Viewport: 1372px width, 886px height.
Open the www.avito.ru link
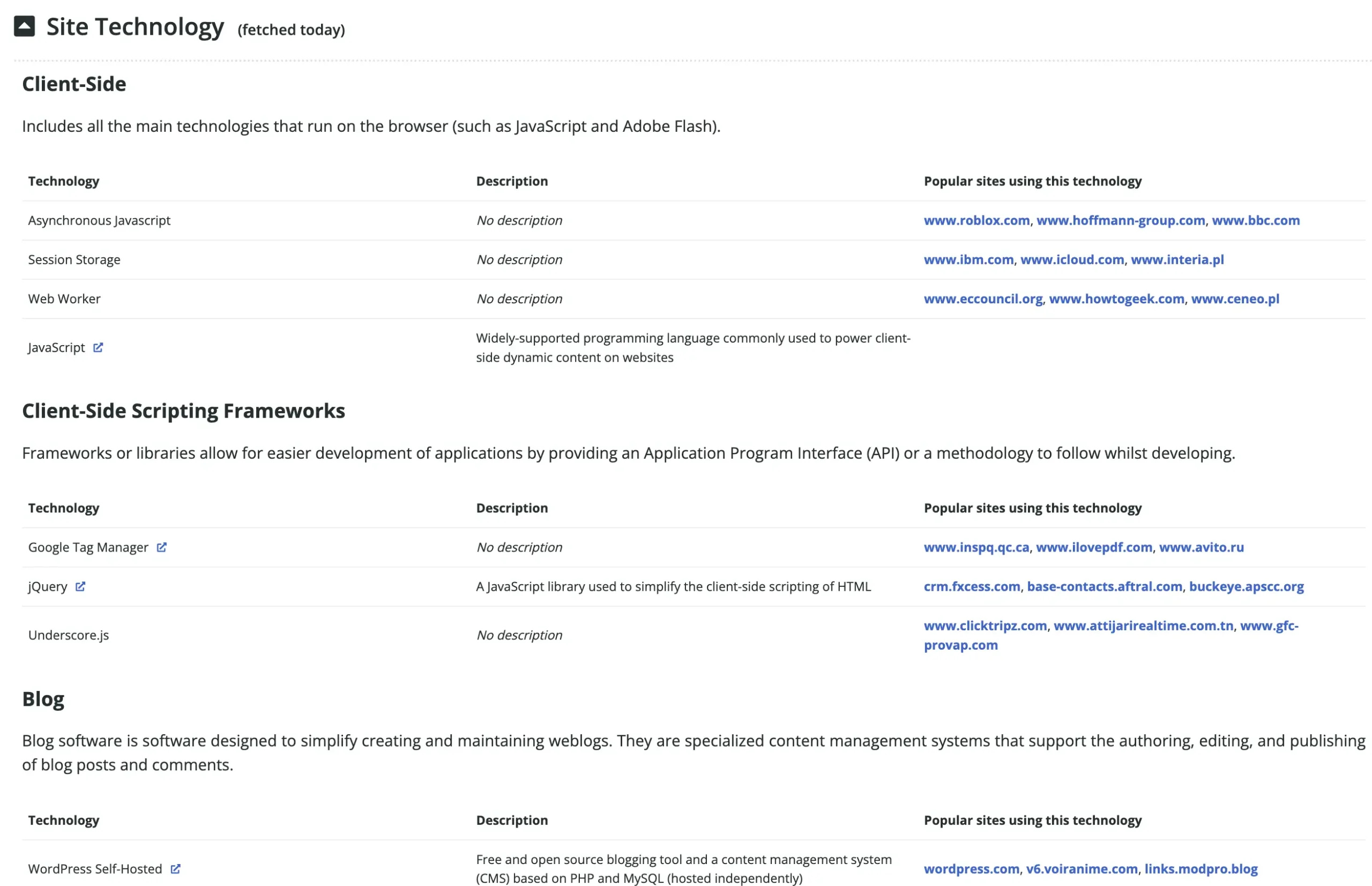pyautogui.click(x=1201, y=547)
